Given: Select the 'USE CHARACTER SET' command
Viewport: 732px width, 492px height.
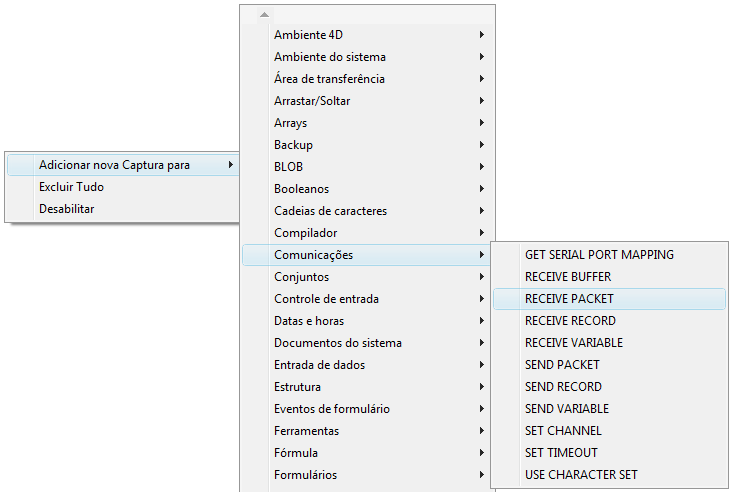Looking at the screenshot, I should tap(581, 475).
